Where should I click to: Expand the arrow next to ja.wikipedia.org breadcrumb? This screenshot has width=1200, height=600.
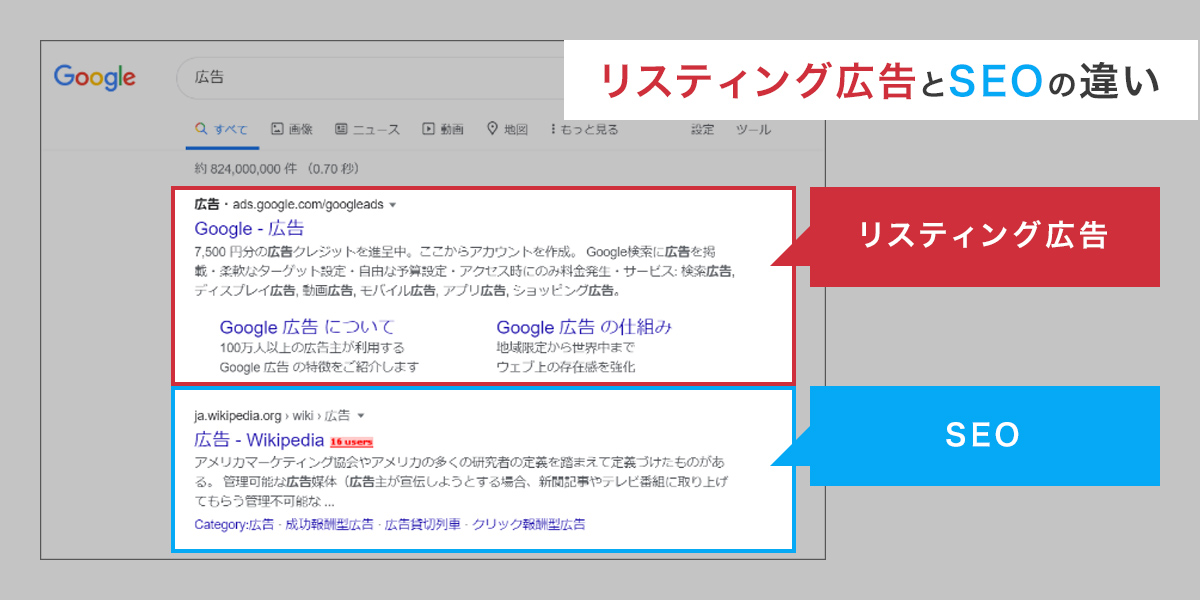coord(360,415)
